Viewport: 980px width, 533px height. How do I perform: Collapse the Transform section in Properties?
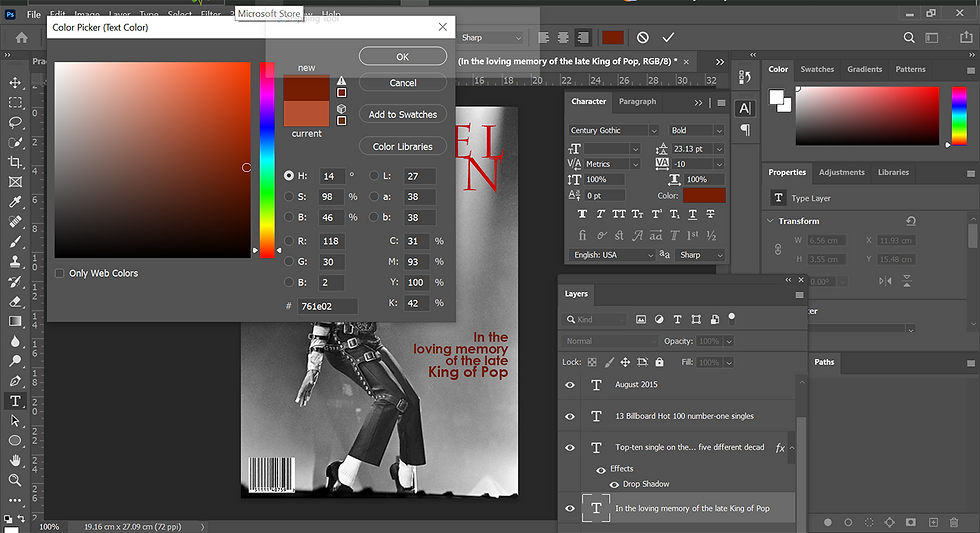pos(770,221)
